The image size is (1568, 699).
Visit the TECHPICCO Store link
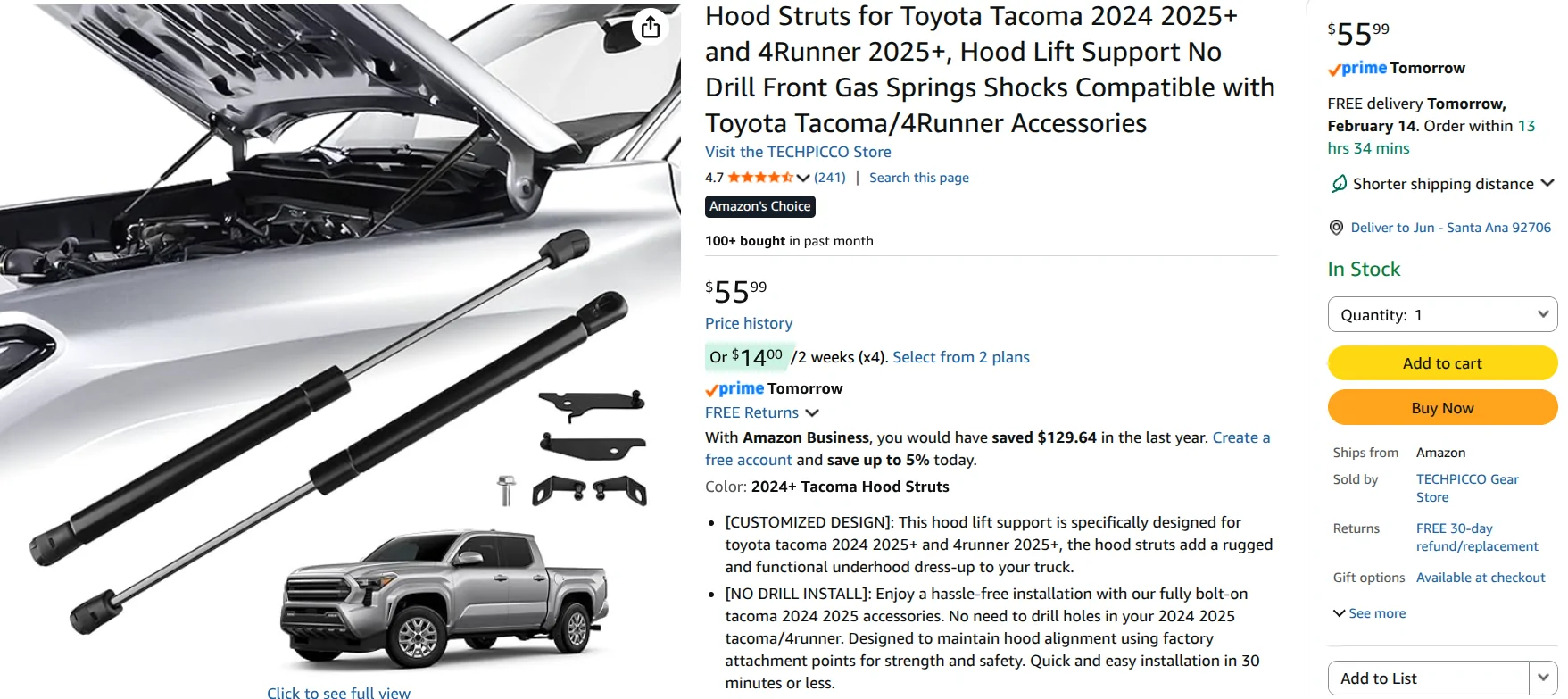(797, 152)
